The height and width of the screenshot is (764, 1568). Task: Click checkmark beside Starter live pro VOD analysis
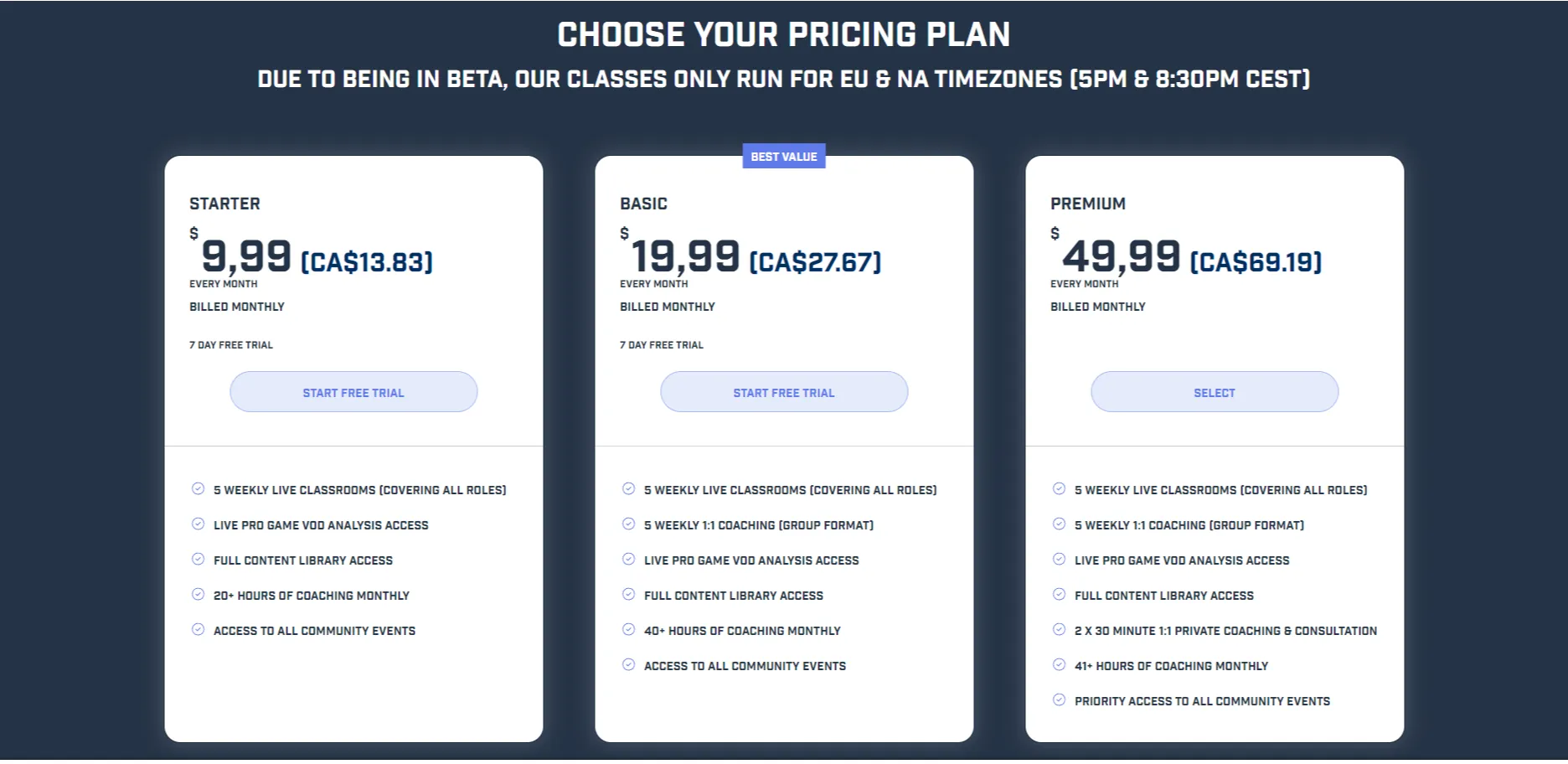pos(198,524)
